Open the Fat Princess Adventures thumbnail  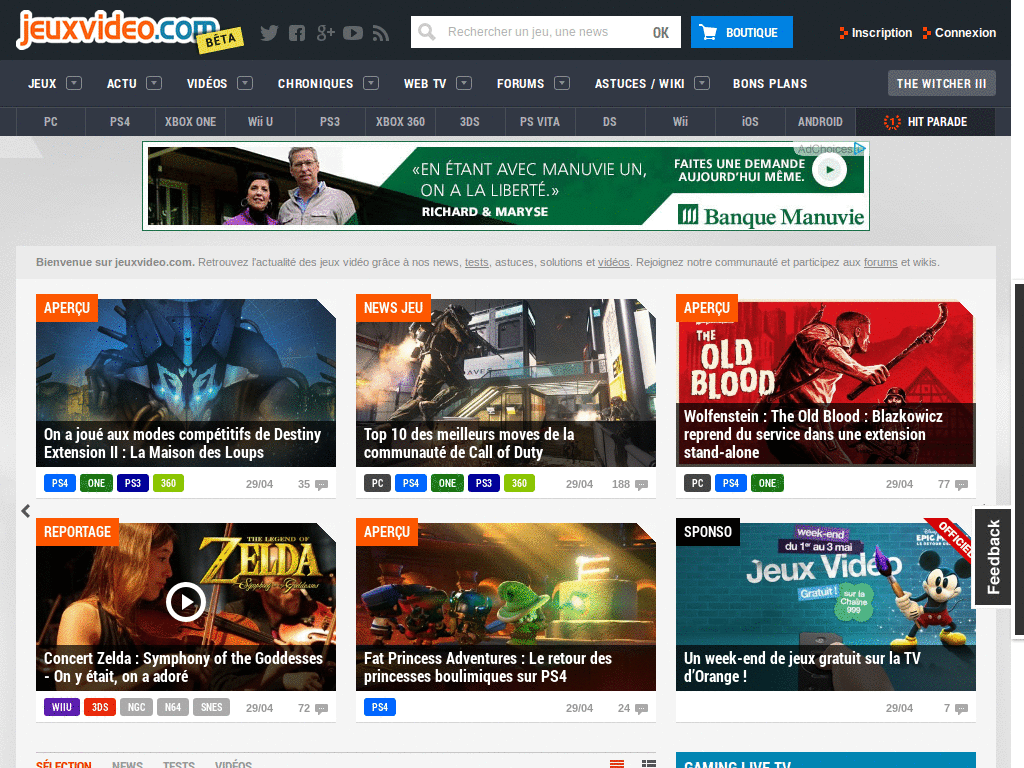point(505,607)
